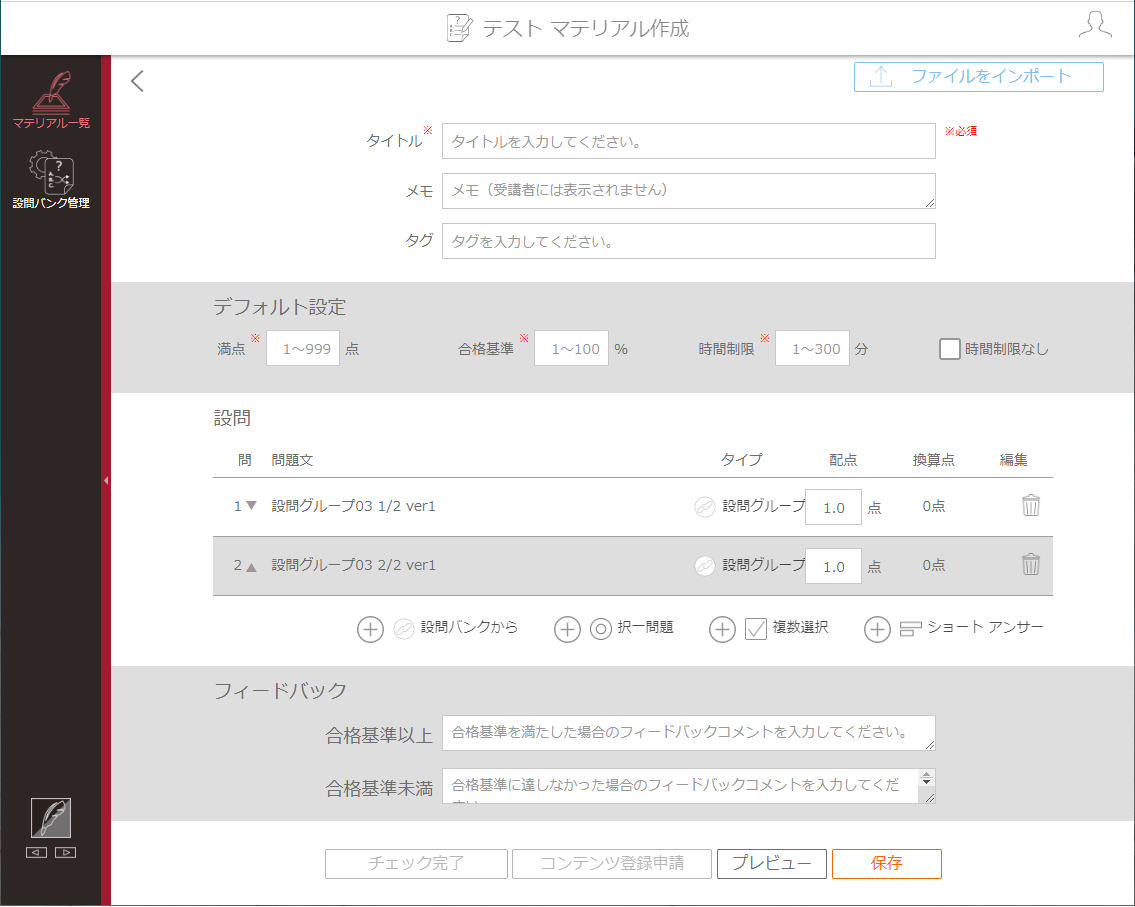The height and width of the screenshot is (907, 1135).
Task: Step up the 合格基準未満 text area scroll arrow
Action: (927, 775)
